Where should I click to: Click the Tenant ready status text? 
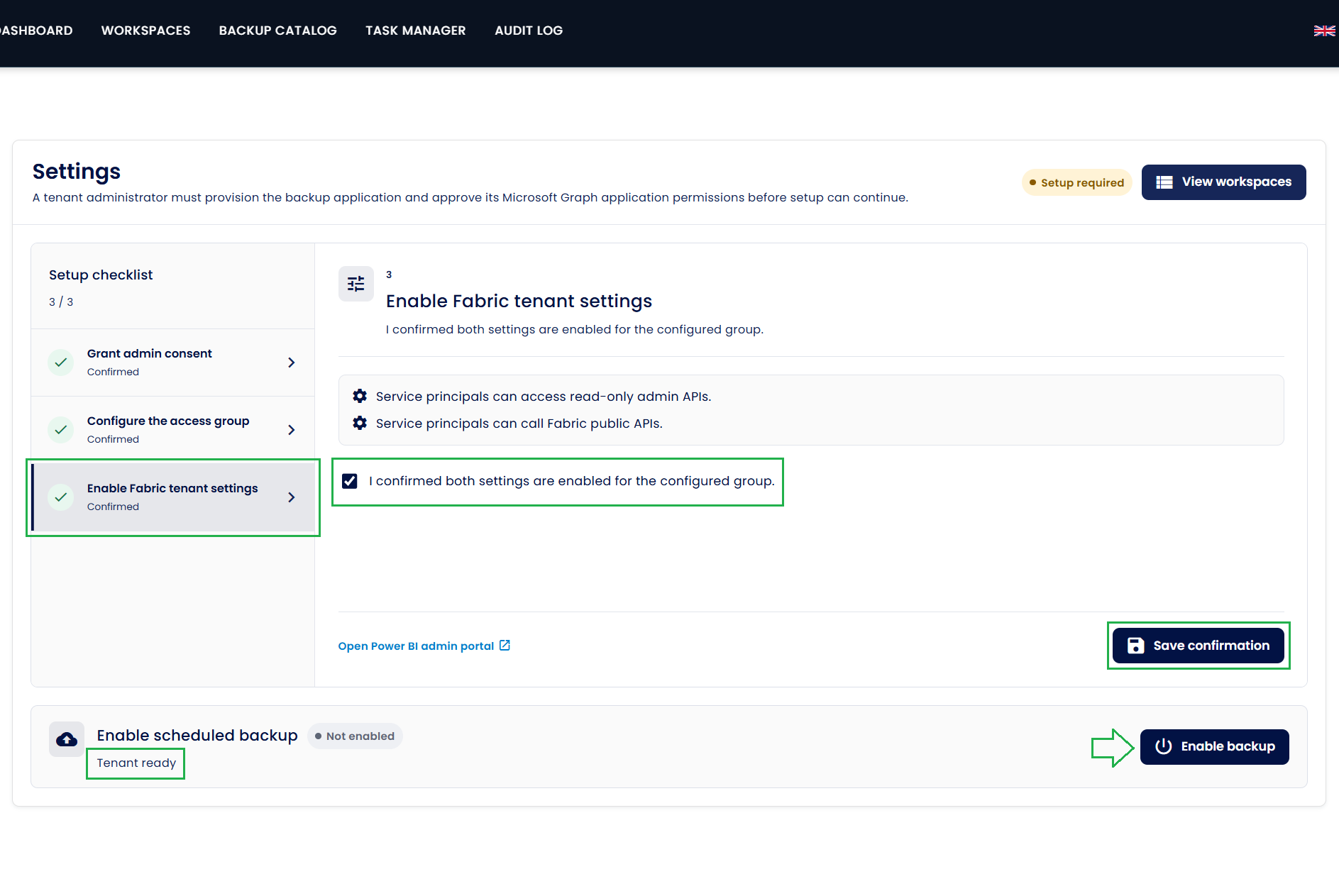[x=136, y=763]
